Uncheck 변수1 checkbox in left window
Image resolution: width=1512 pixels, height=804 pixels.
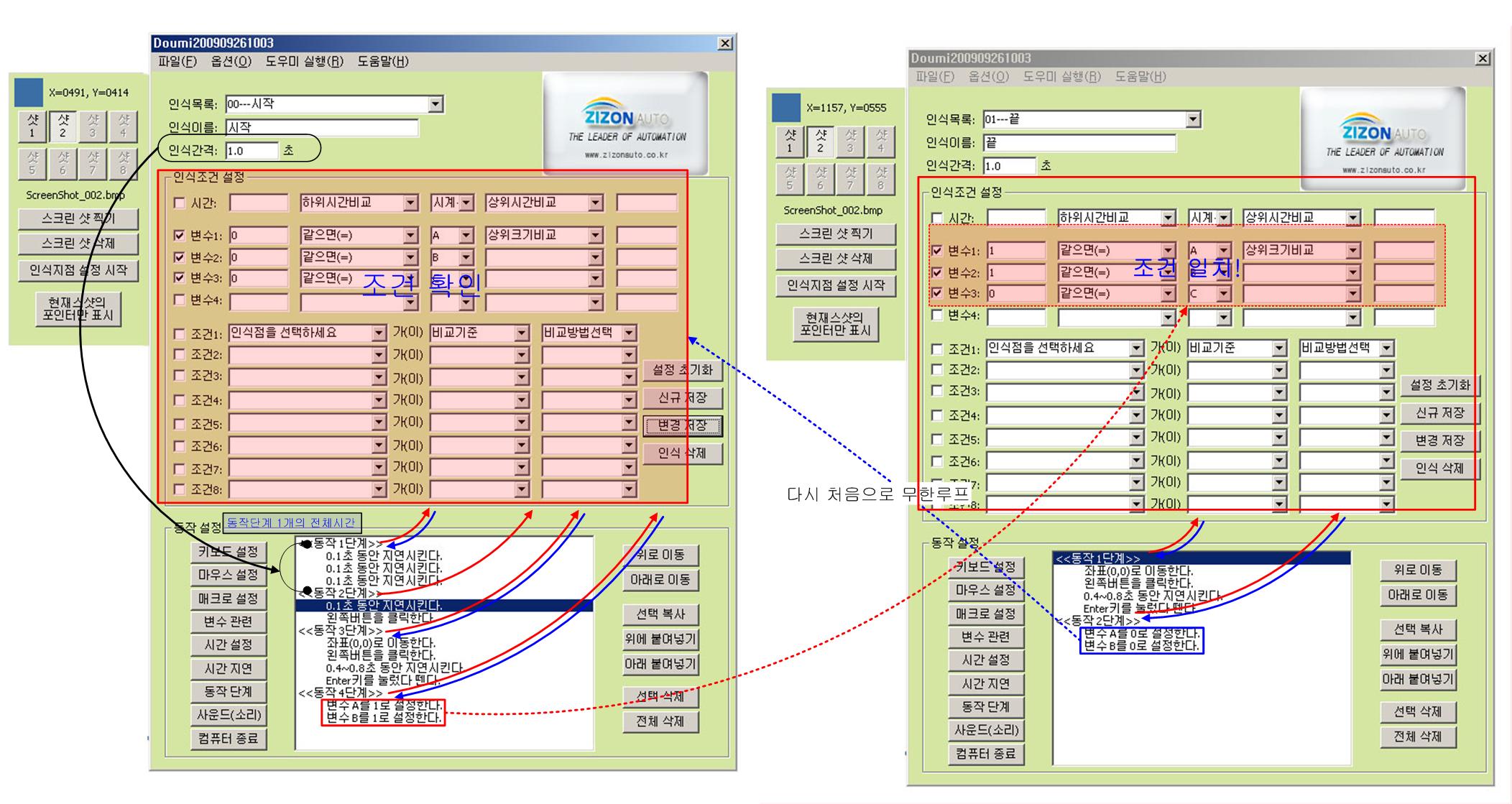pyautogui.click(x=180, y=236)
